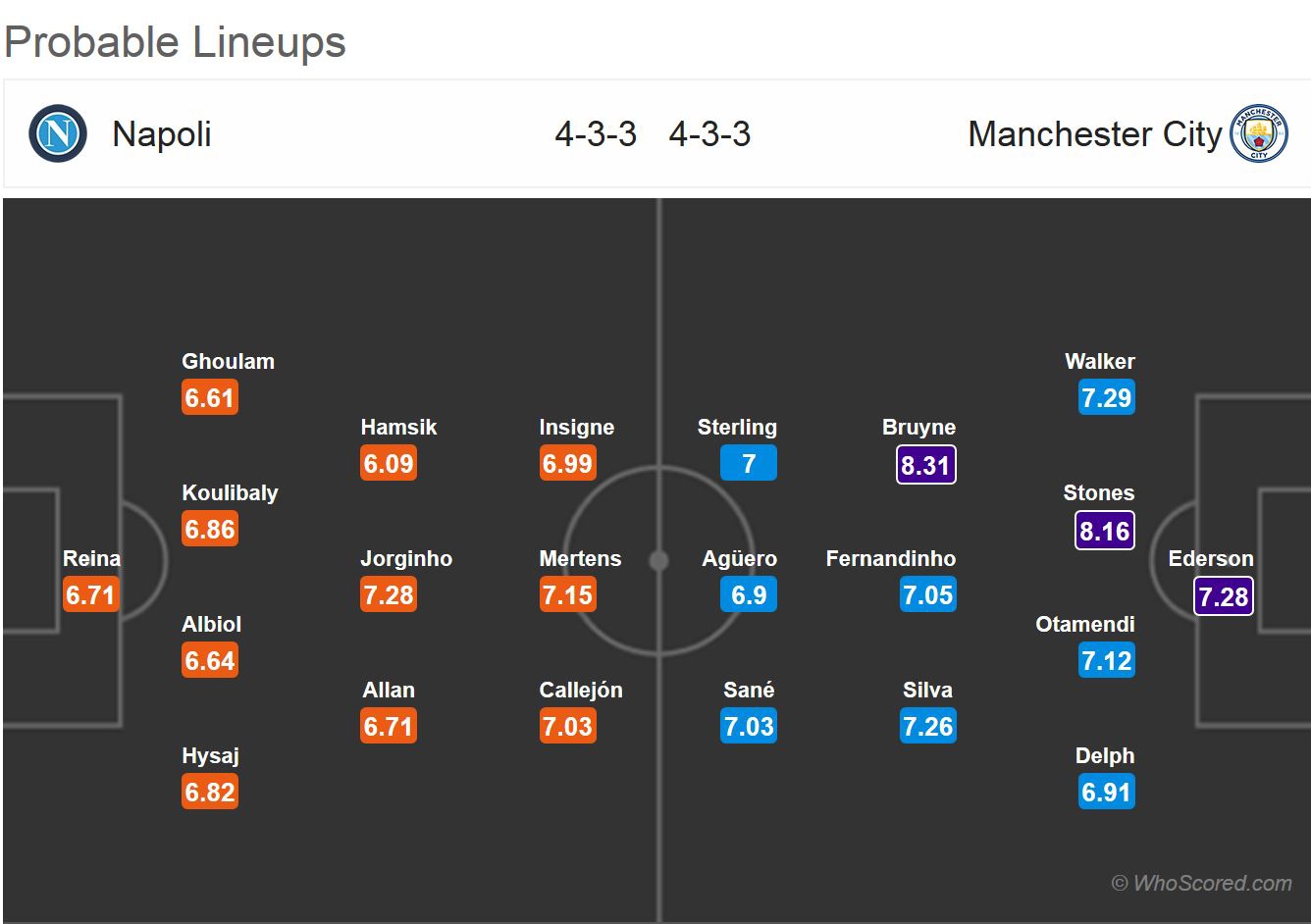Viewport: 1311px width, 924px height.
Task: Open the Napoli team name link
Action: coord(162,134)
